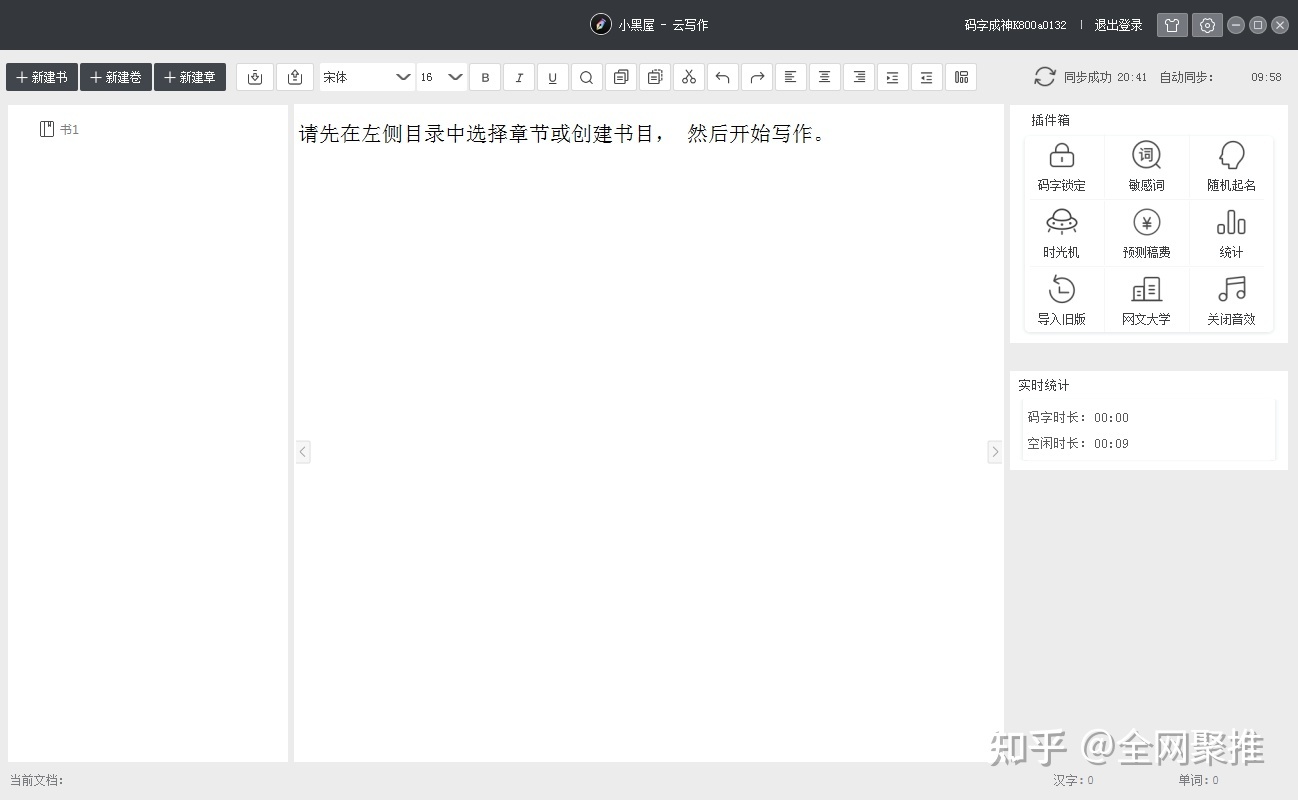Click the 当前文档 status bar label

(37, 780)
